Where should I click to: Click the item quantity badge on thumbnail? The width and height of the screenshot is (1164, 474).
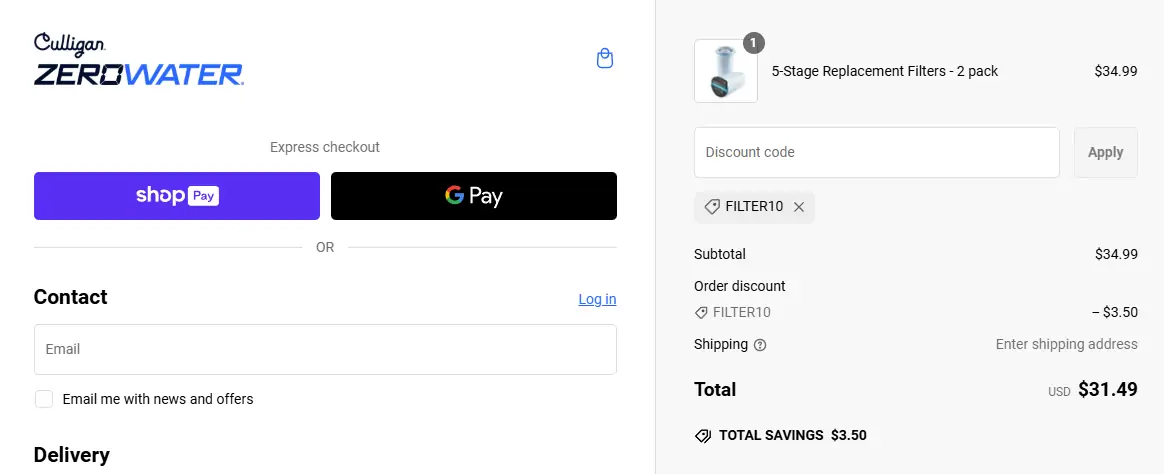[754, 43]
